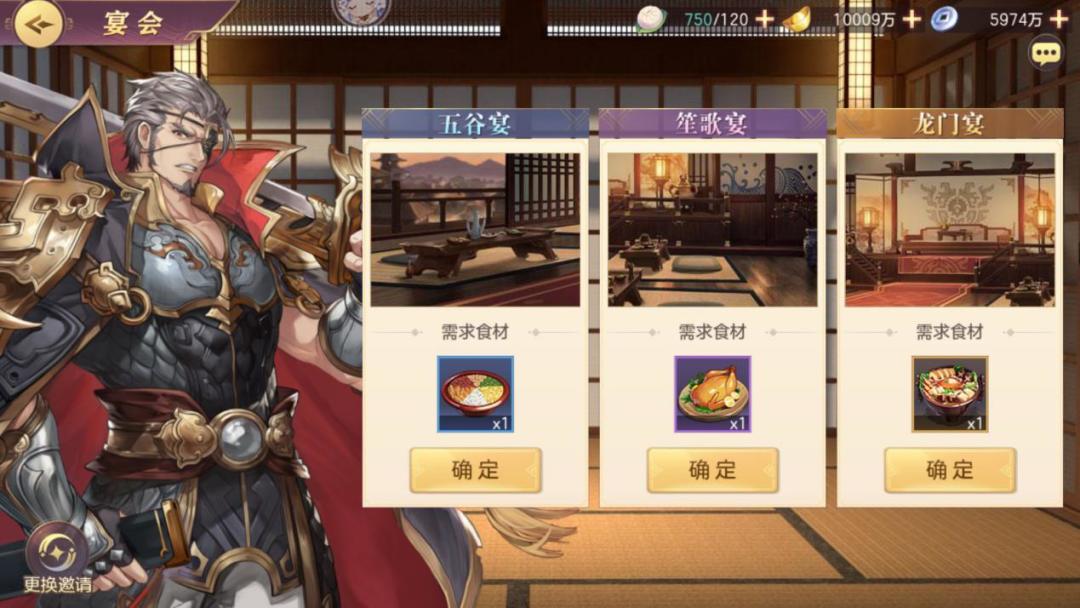Confirm the 龙门宴 banquet with 确定

click(950, 470)
